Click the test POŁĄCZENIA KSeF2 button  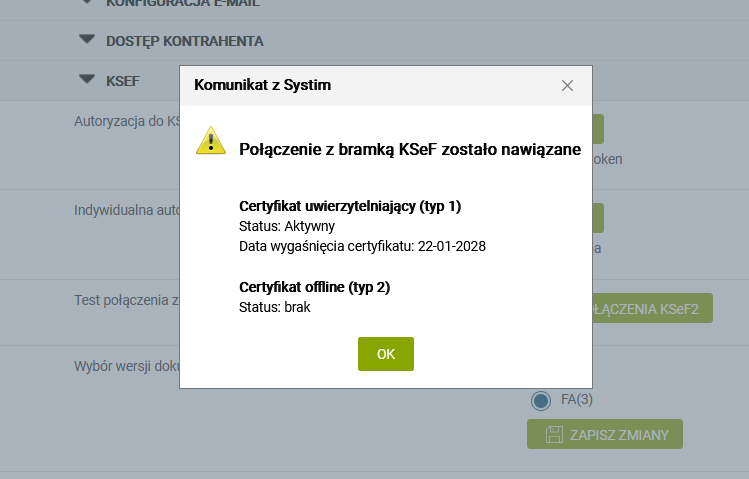coord(652,308)
